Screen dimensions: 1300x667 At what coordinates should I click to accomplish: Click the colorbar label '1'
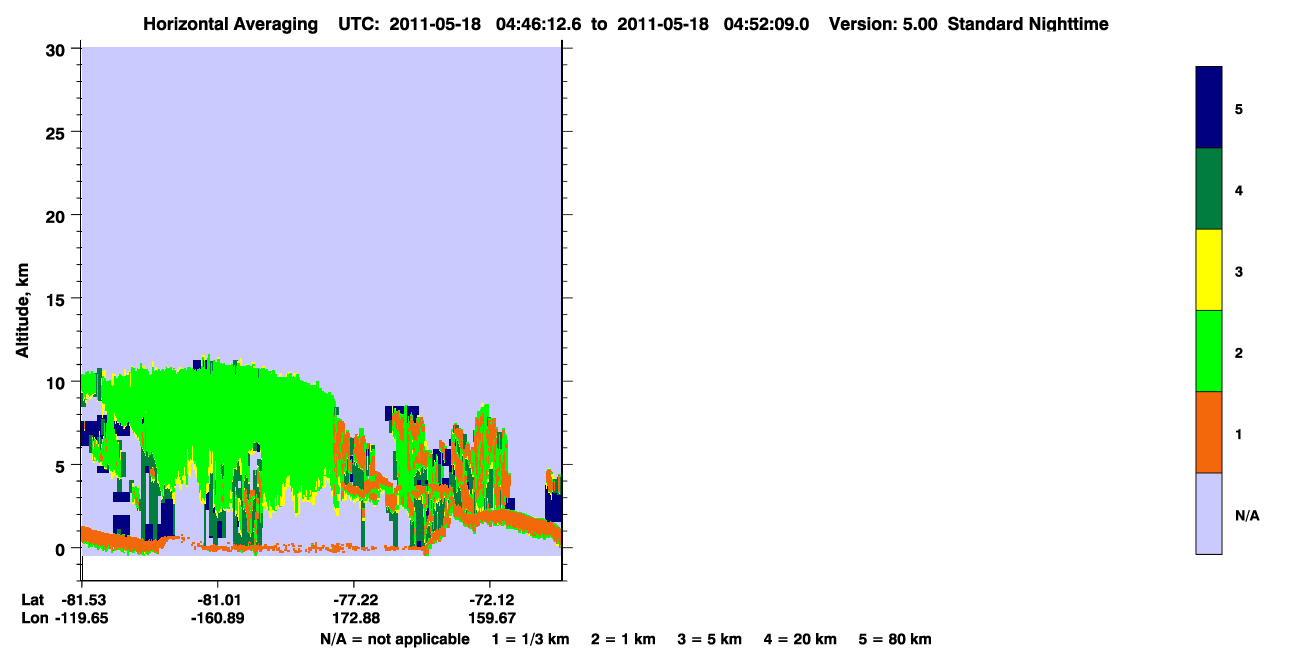pos(1239,433)
